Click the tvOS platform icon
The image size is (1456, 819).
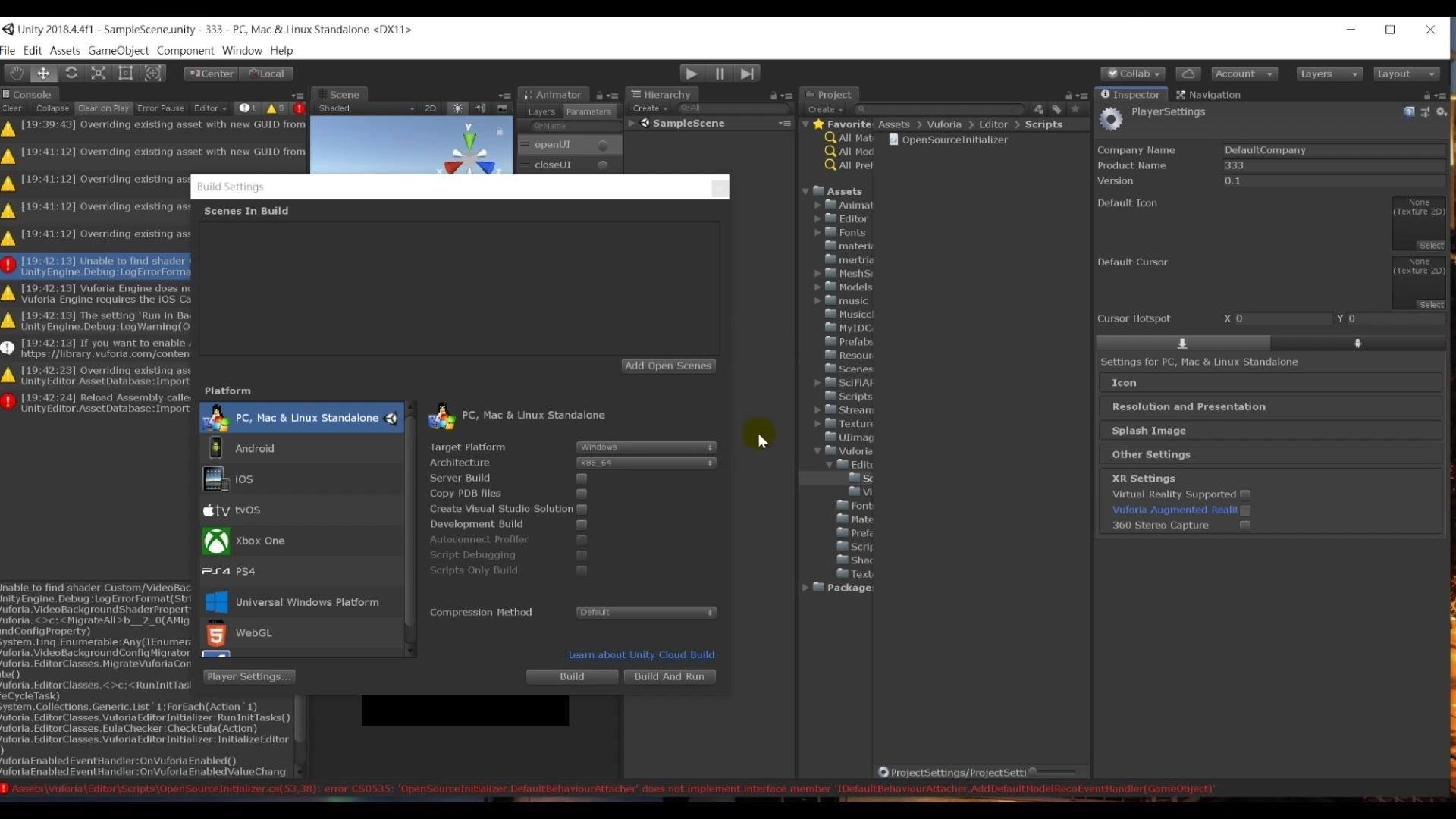coord(216,510)
